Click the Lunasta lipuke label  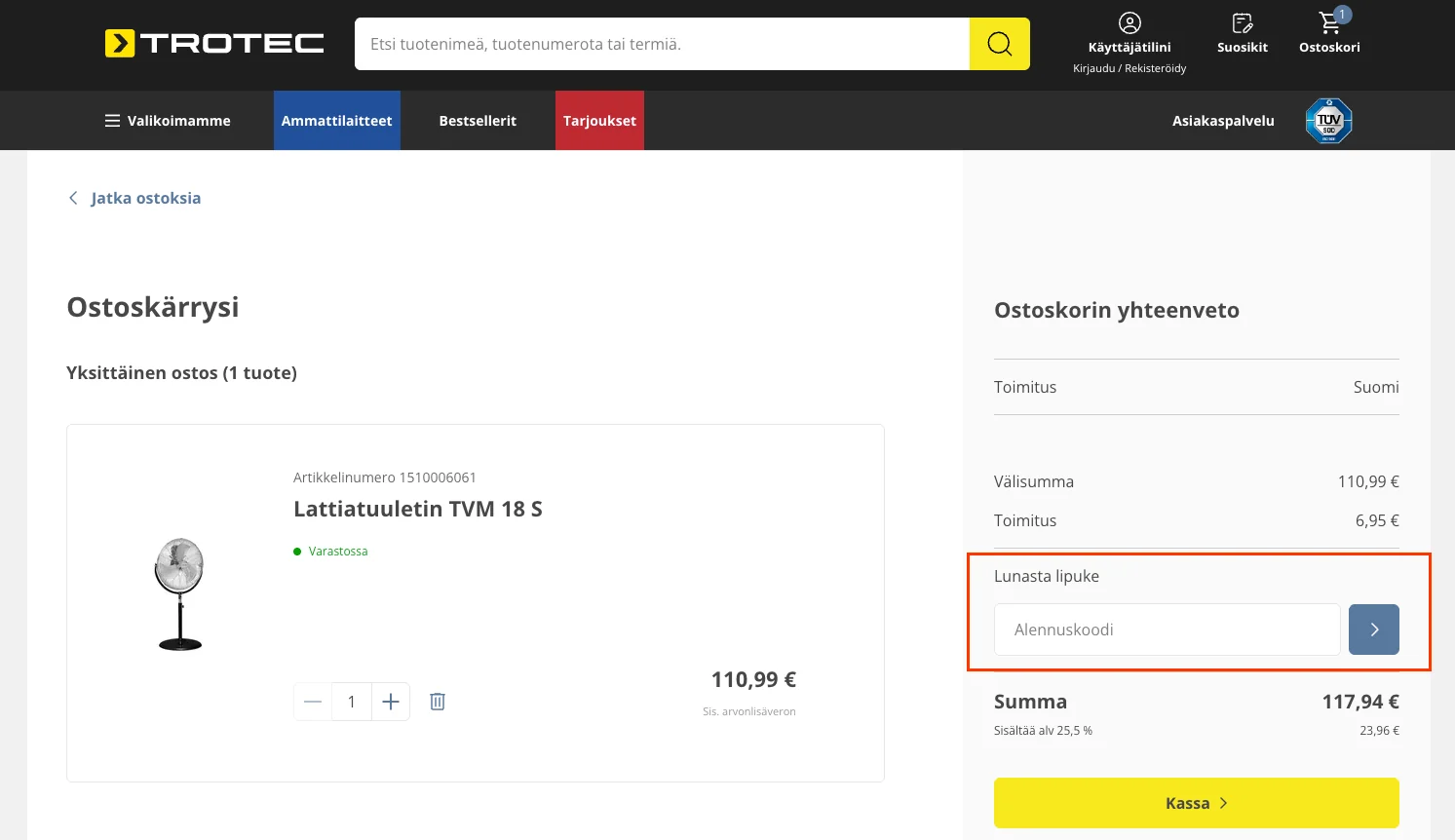(x=1047, y=576)
